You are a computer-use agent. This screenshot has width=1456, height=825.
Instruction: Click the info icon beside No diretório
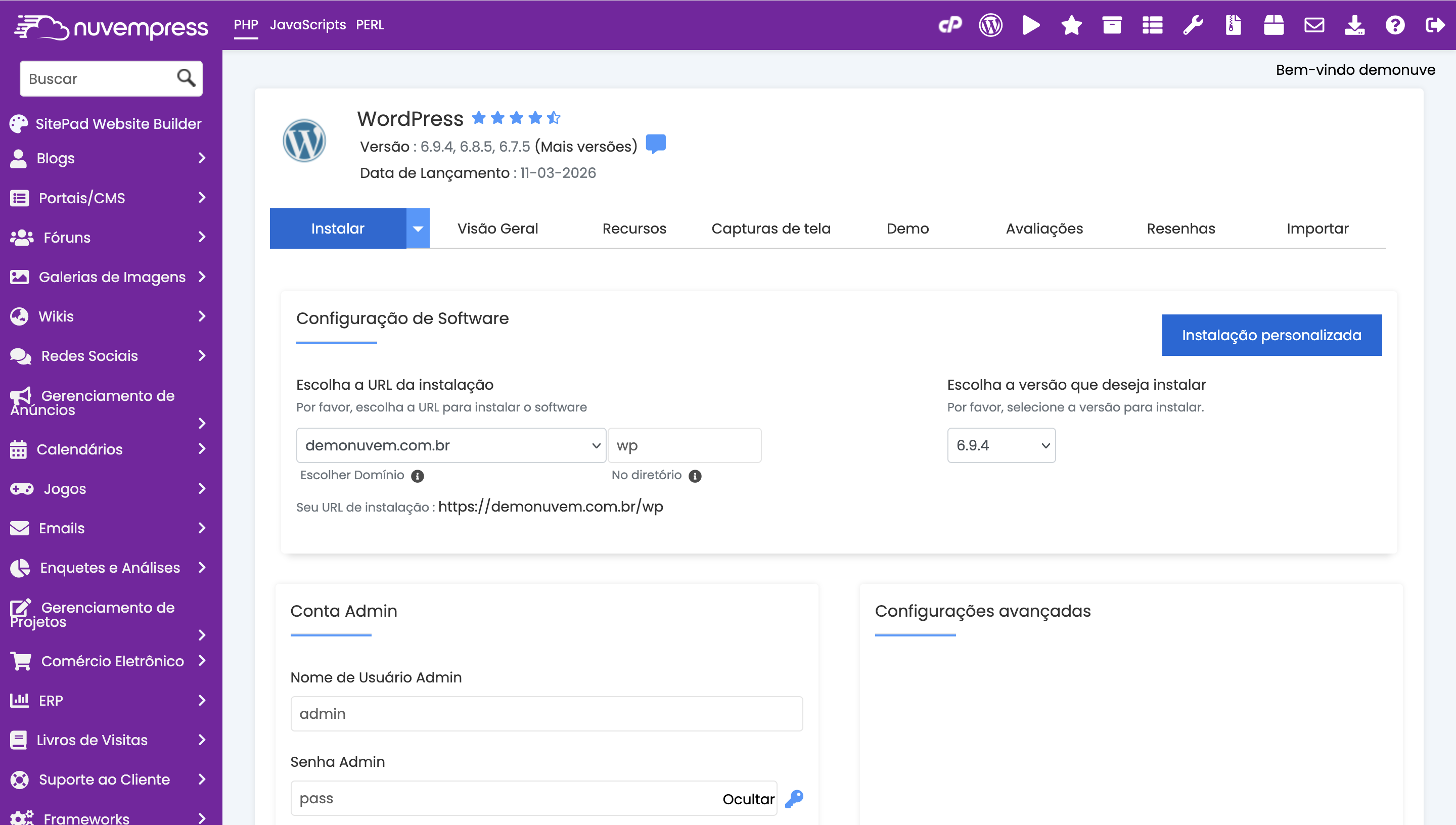point(695,476)
